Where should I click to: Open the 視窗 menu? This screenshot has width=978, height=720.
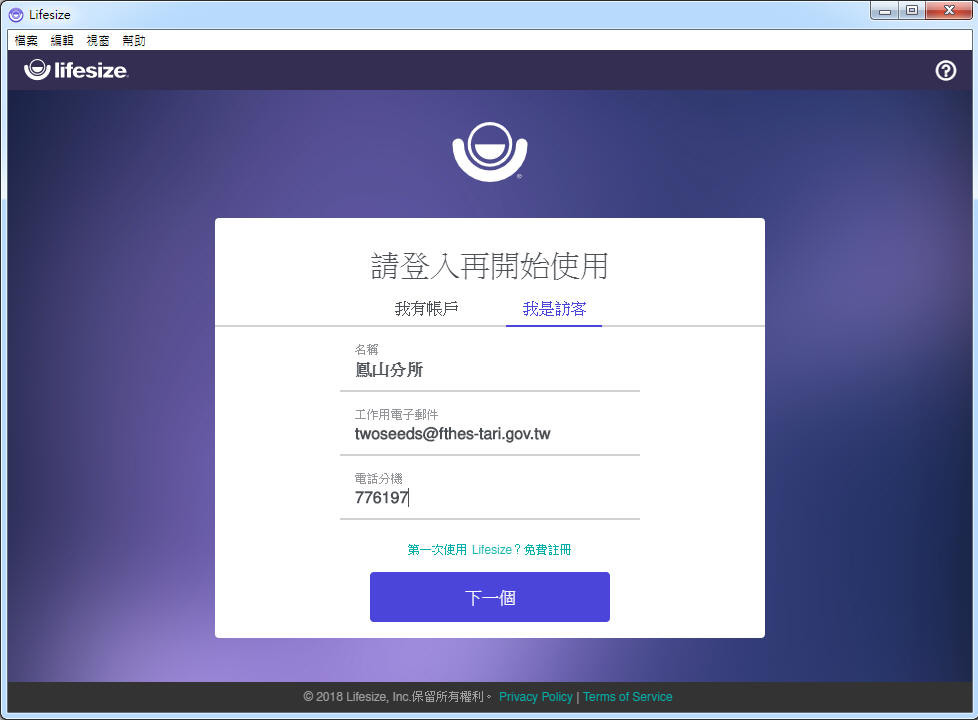[x=98, y=41]
